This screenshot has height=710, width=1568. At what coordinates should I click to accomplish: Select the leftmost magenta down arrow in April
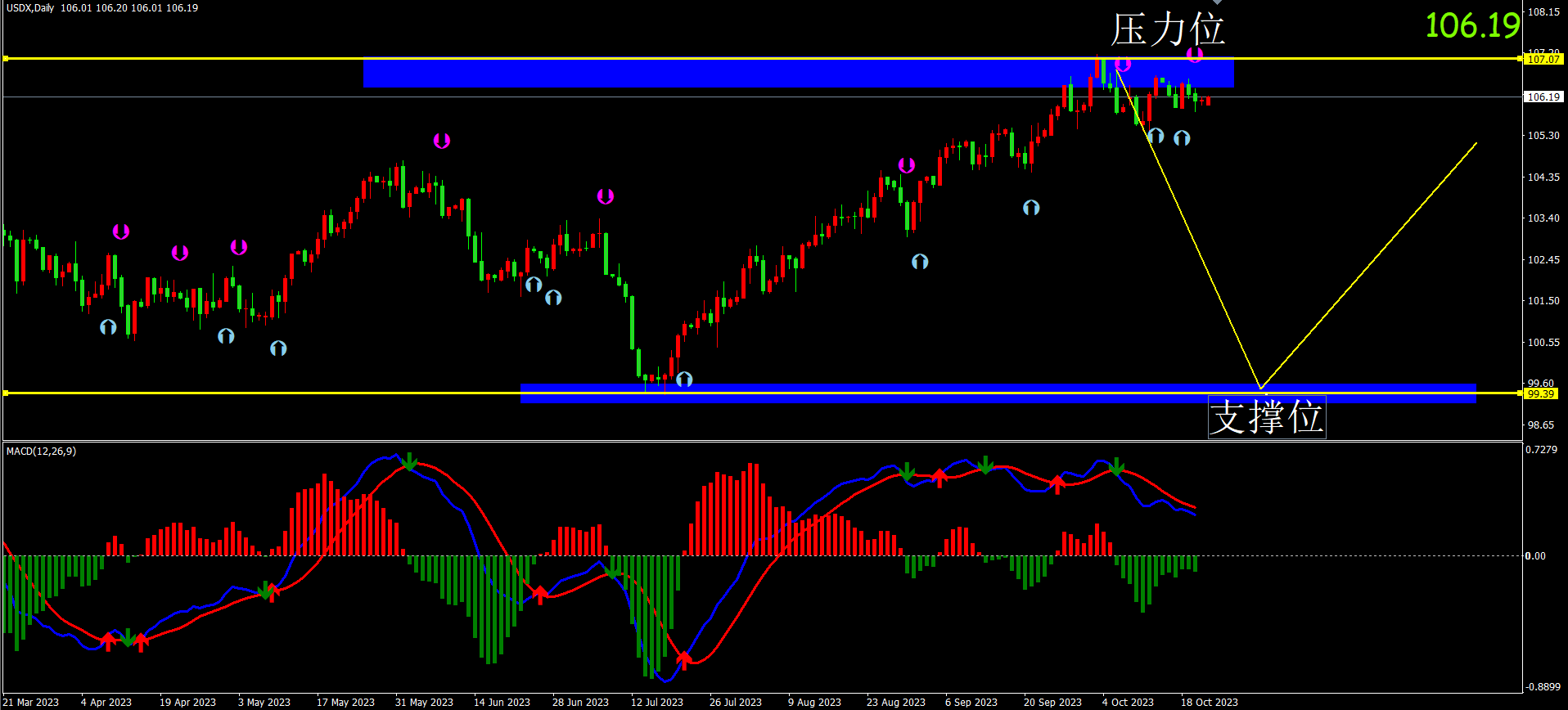121,231
